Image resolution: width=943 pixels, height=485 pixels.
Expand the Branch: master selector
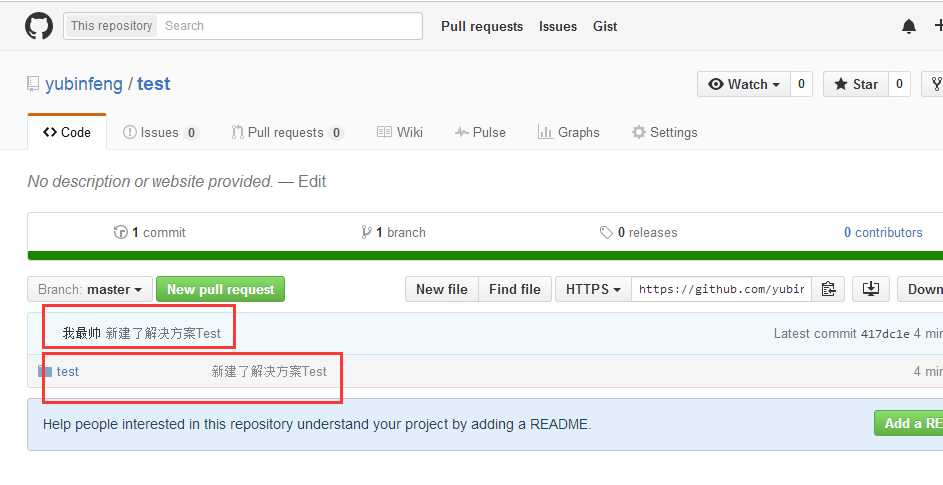[x=89, y=289]
